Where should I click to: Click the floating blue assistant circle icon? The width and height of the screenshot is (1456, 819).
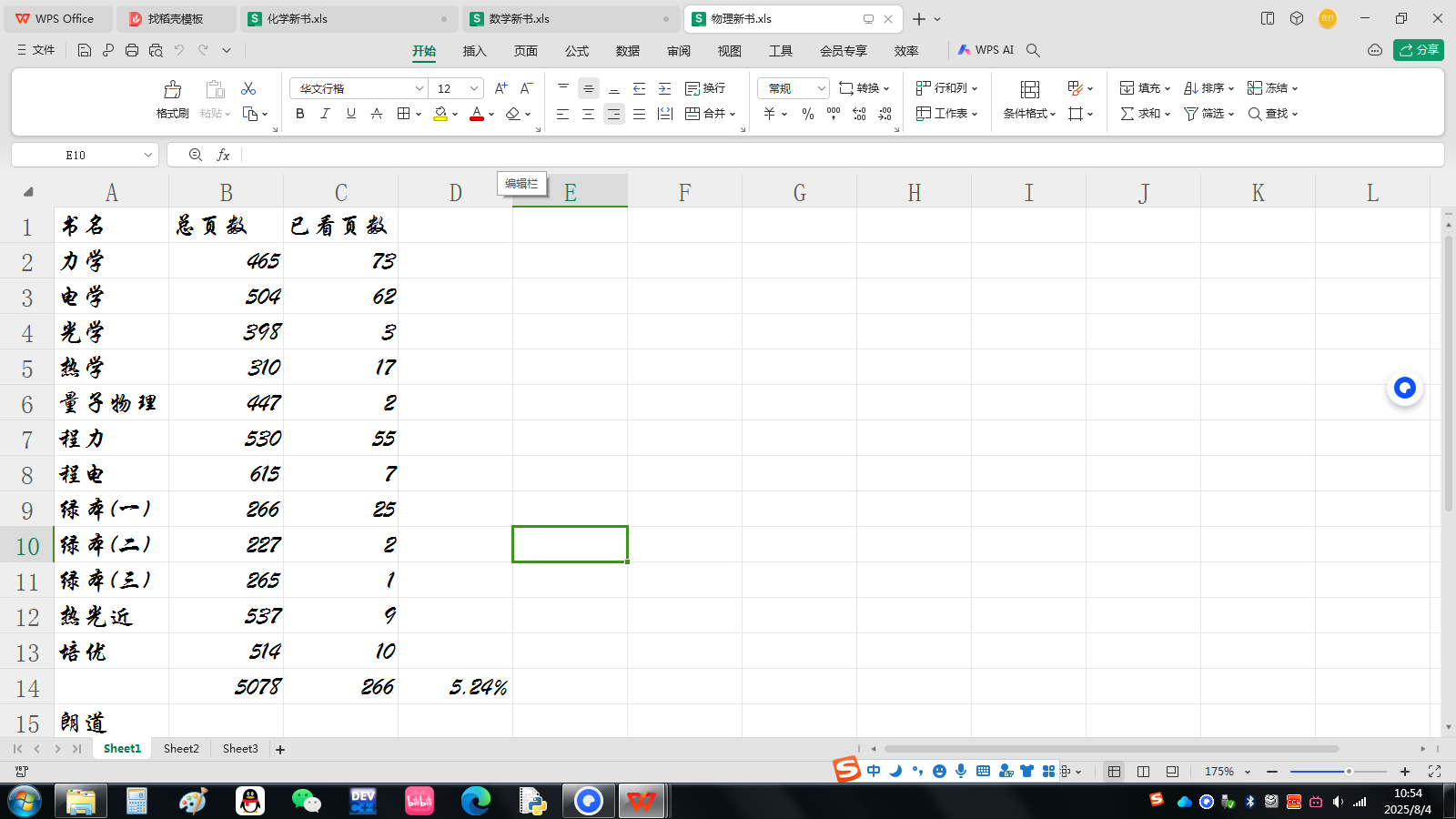point(1405,389)
